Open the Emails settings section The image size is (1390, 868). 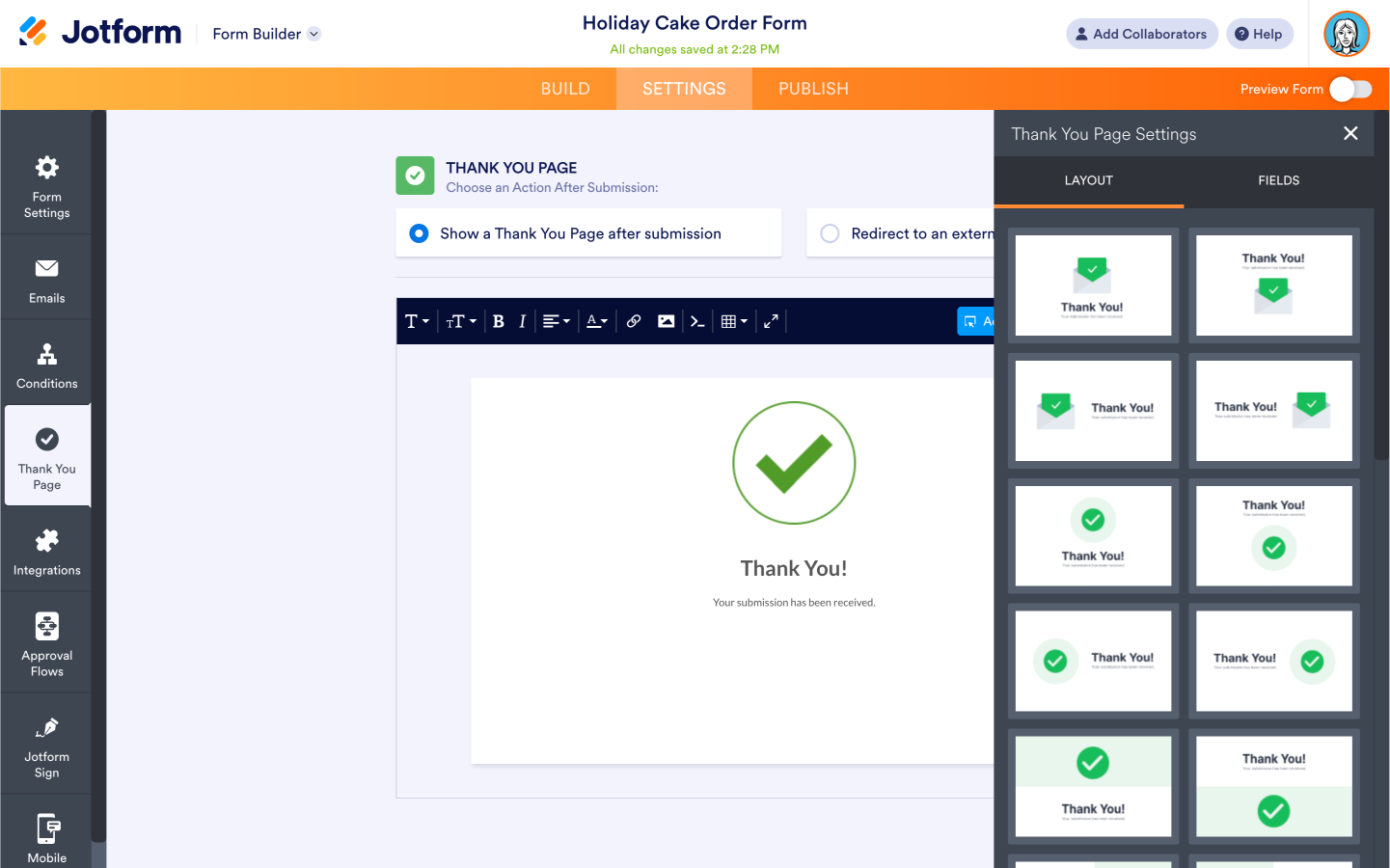coord(46,281)
